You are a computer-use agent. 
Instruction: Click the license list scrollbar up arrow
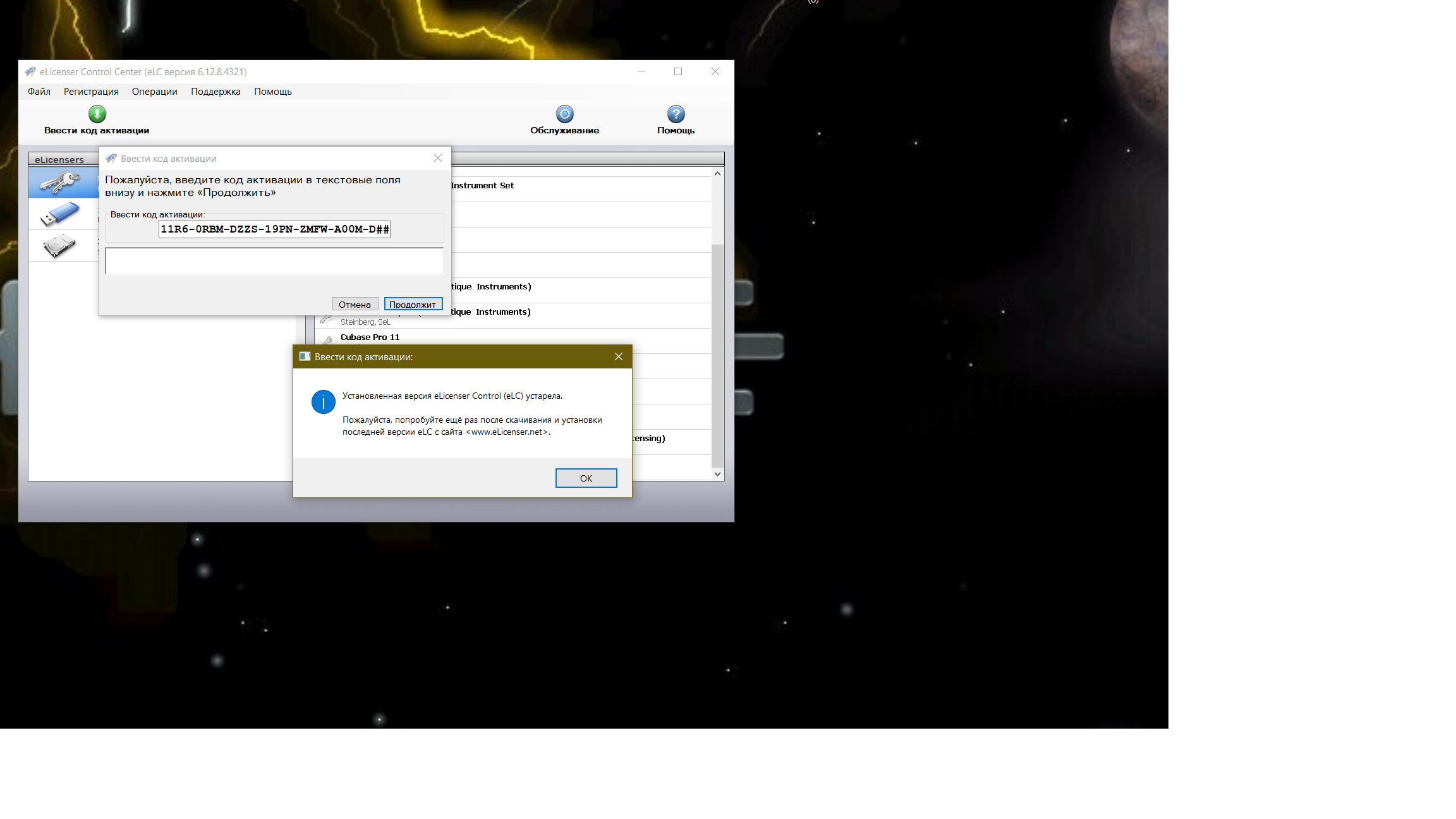717,174
